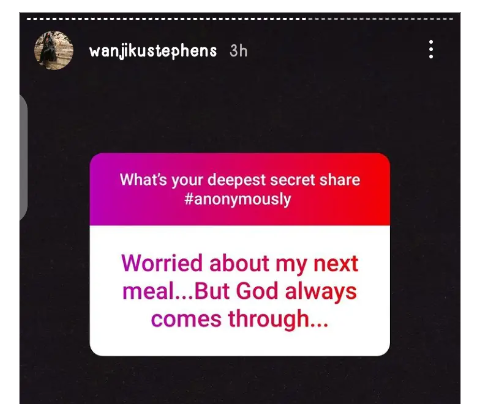The width and height of the screenshot is (480, 410).
Task: Click the "meal...But God always" text line
Action: 240,291
